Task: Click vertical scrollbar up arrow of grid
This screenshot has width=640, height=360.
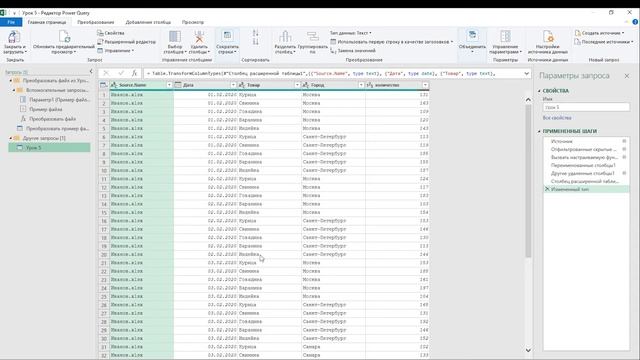Action: (528, 99)
